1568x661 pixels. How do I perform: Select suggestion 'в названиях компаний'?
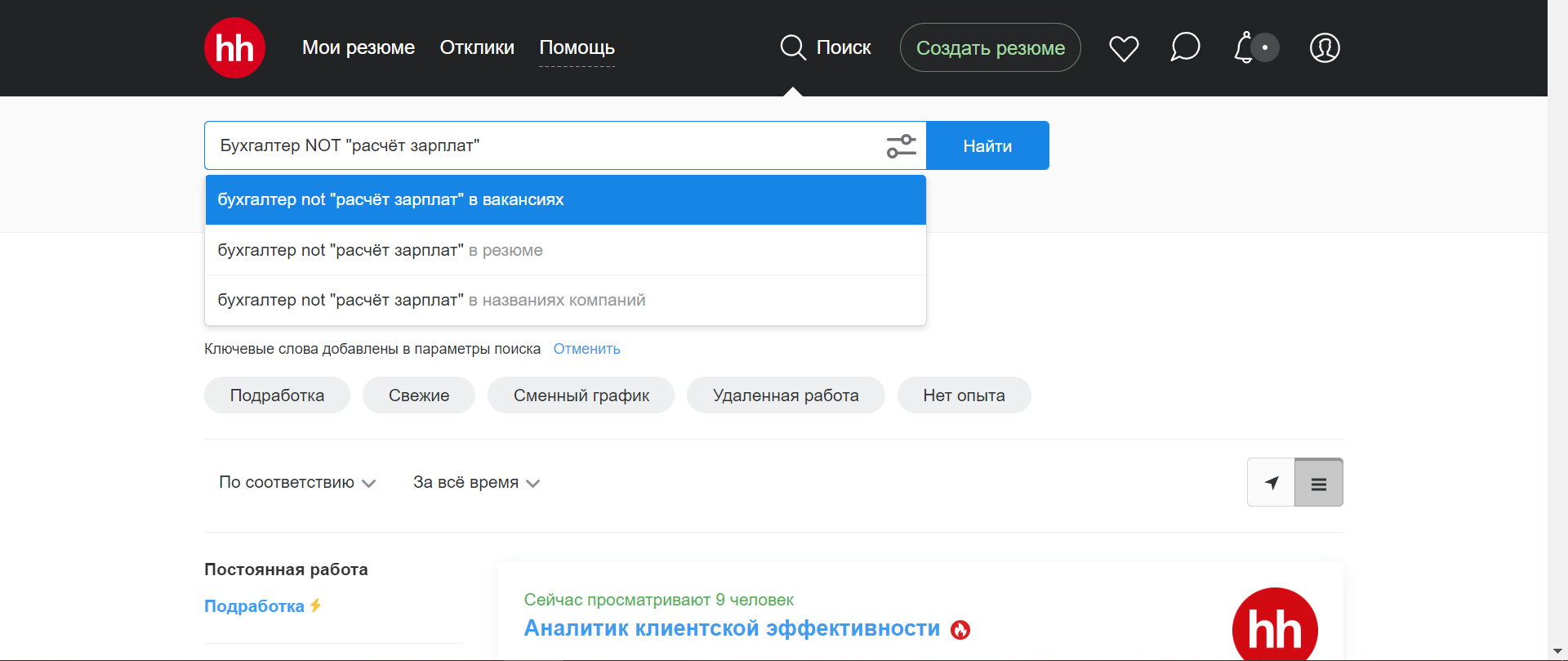tap(565, 300)
